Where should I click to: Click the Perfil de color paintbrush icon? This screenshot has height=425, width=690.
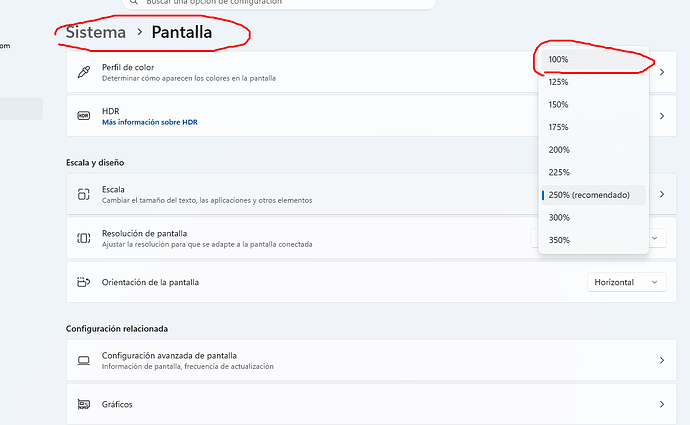pyautogui.click(x=84, y=73)
